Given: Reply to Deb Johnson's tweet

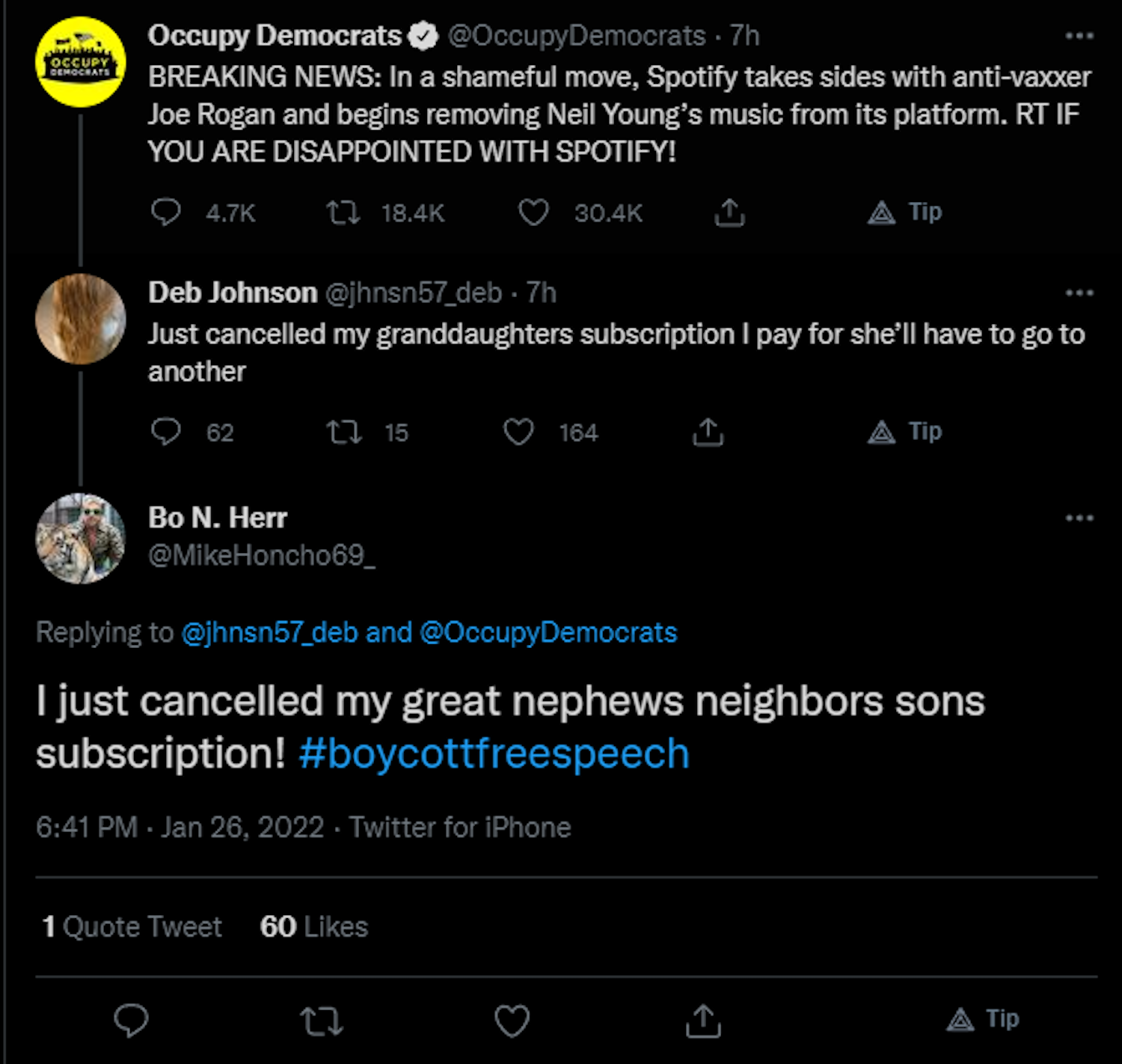Looking at the screenshot, I should [166, 432].
